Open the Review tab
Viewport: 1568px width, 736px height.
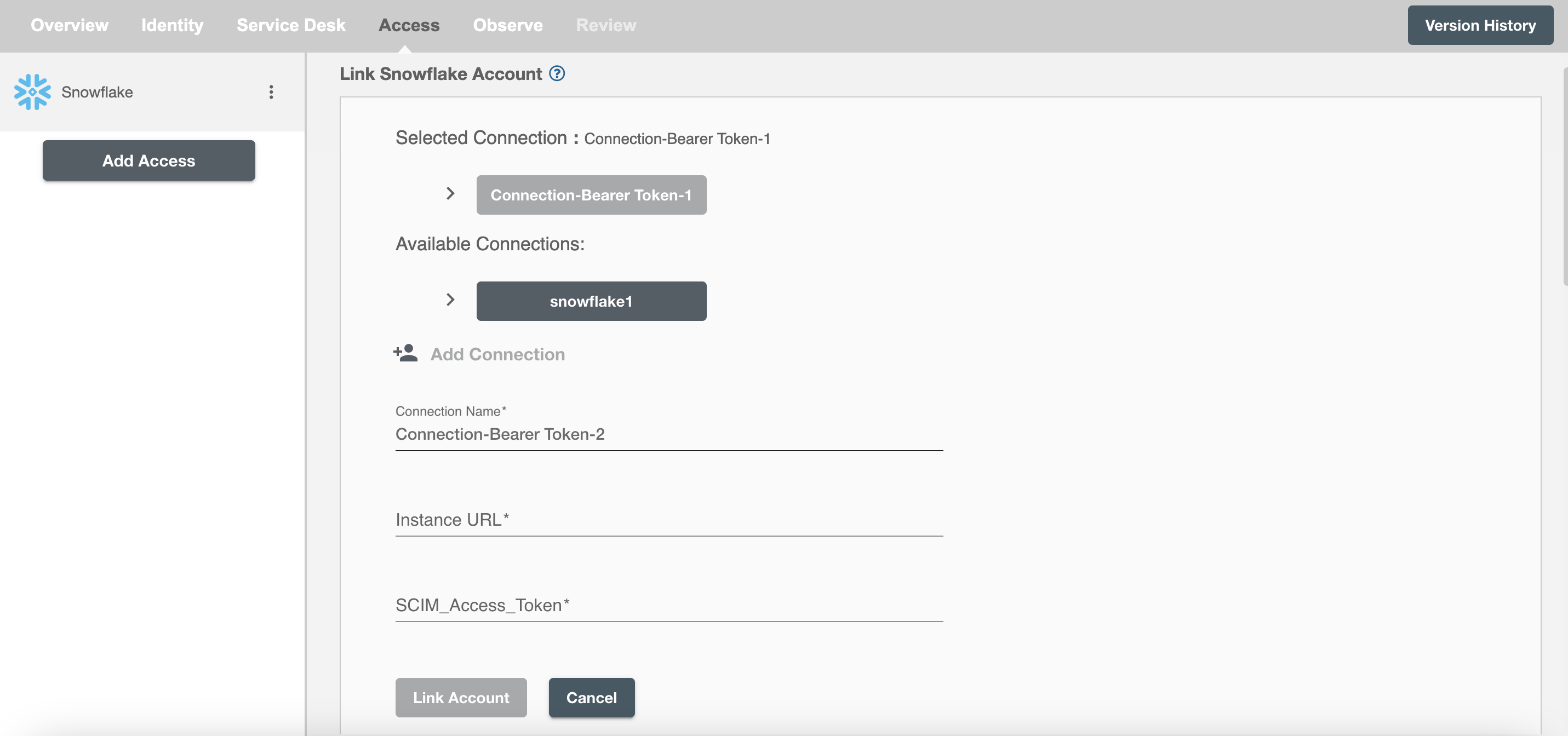coord(605,25)
